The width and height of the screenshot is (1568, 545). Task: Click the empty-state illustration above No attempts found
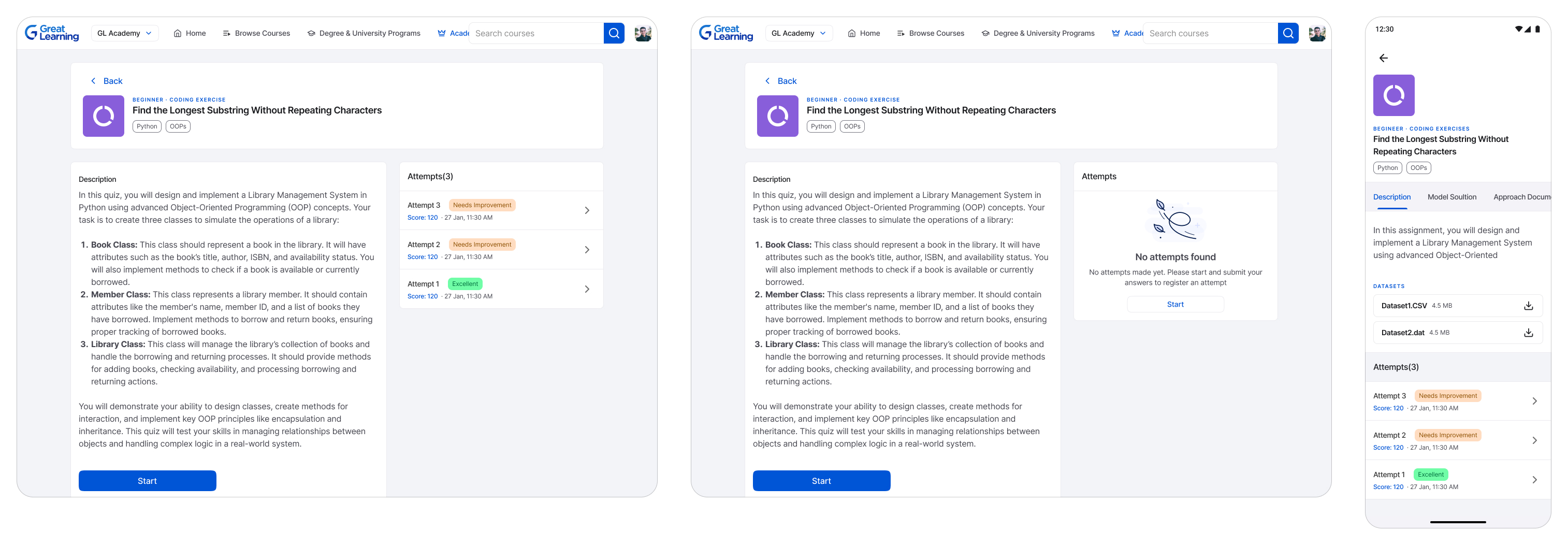[1175, 220]
